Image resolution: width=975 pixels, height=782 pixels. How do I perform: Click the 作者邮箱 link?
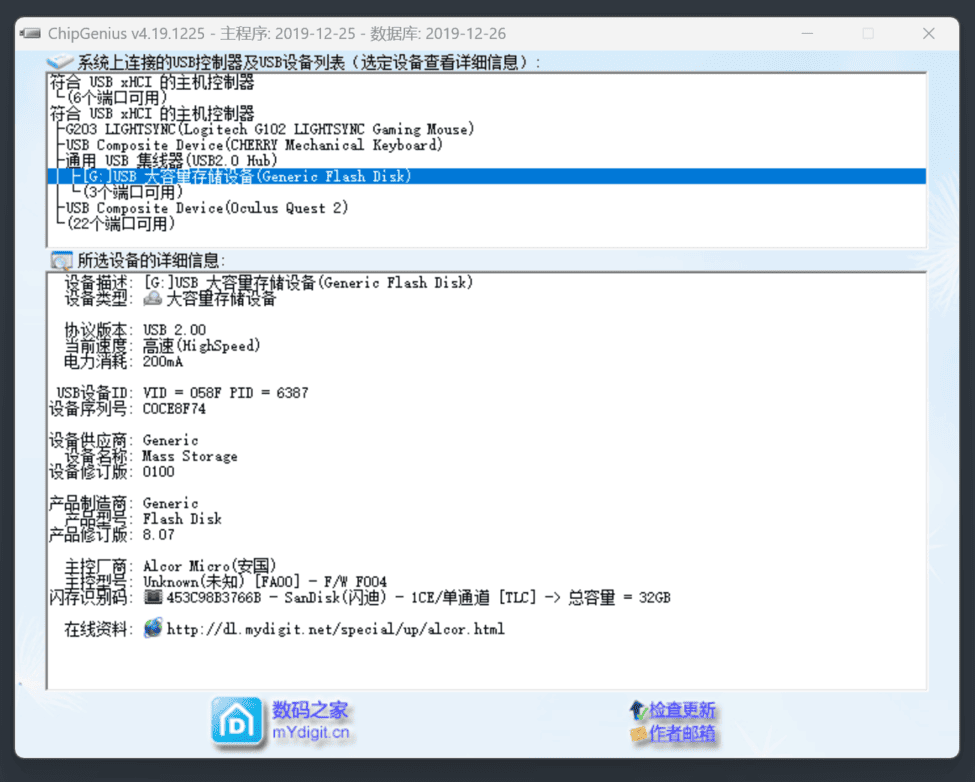click(682, 734)
